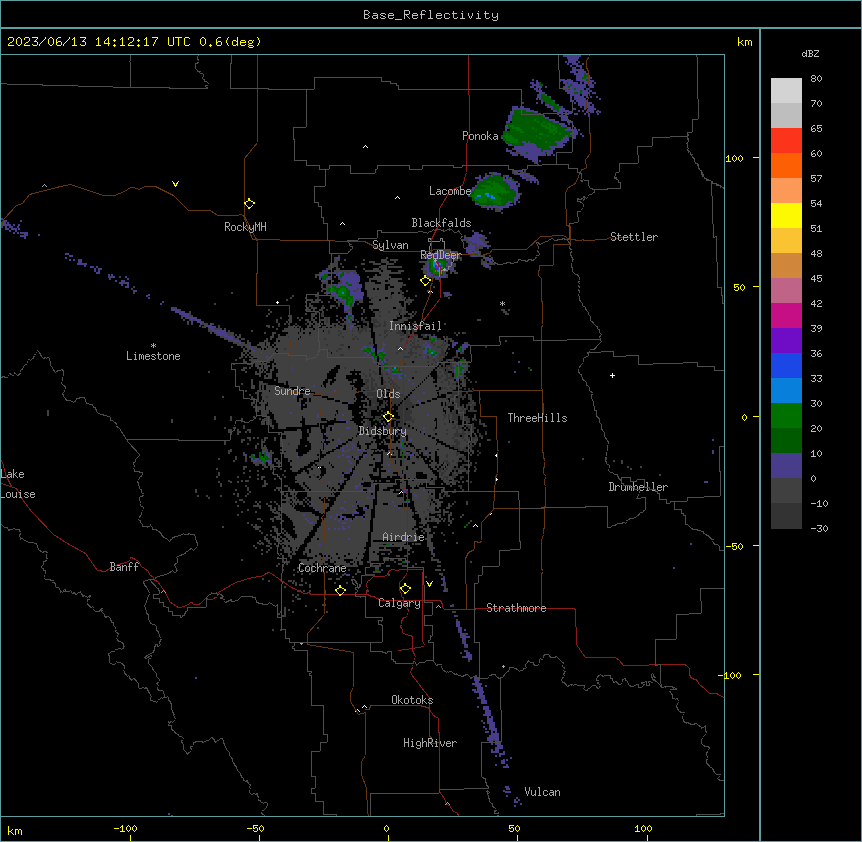Click the Base_Reflectivity title text
The height and width of the screenshot is (842, 862).
[431, 15]
